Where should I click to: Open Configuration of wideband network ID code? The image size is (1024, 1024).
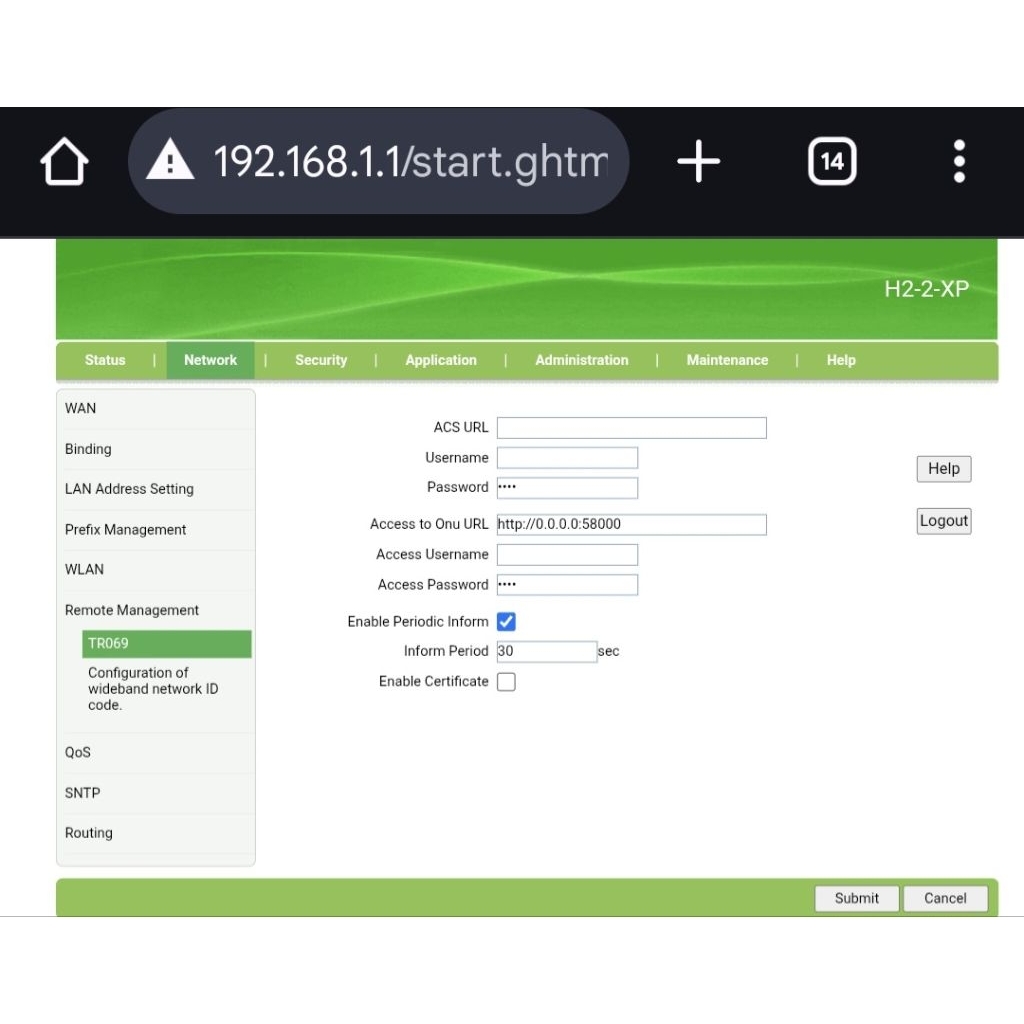(153, 689)
